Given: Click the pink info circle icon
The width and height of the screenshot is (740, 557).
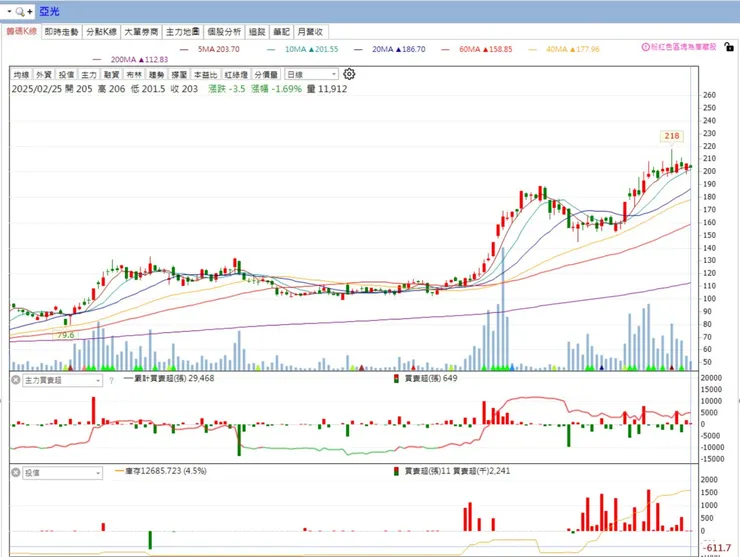Looking at the screenshot, I should click(x=646, y=47).
